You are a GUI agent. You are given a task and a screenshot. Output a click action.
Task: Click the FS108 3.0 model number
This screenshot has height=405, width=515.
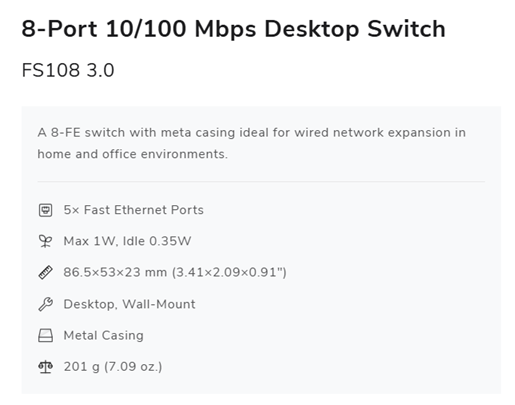[x=68, y=70]
